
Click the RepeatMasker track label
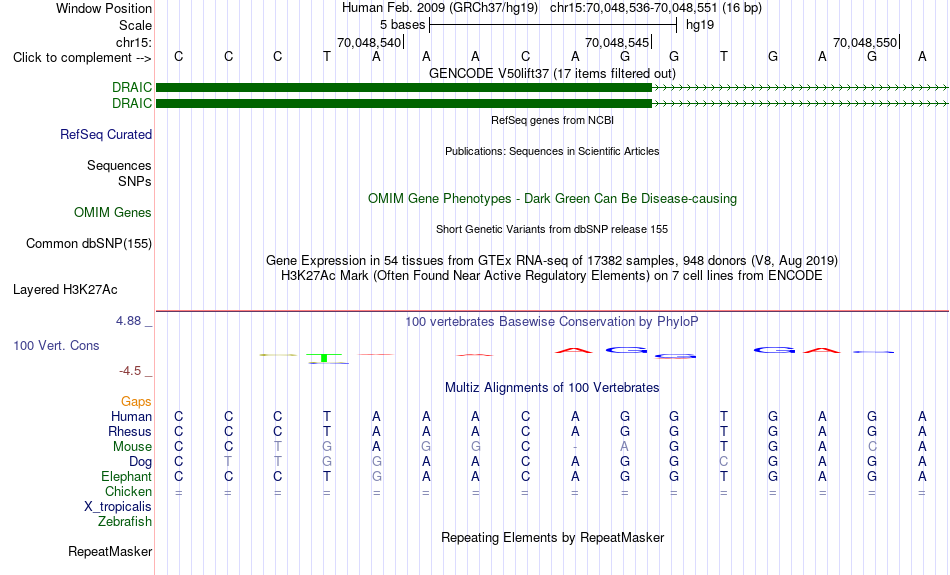pos(110,551)
